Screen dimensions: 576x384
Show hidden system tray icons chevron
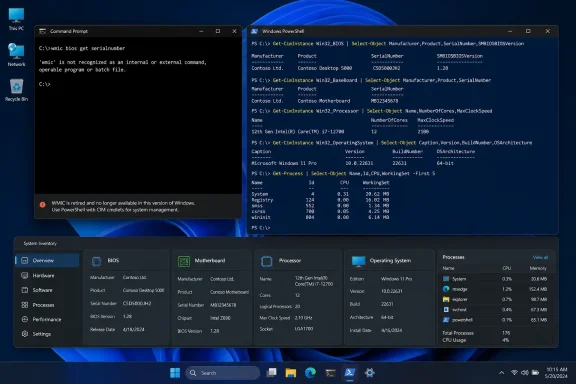(501, 373)
